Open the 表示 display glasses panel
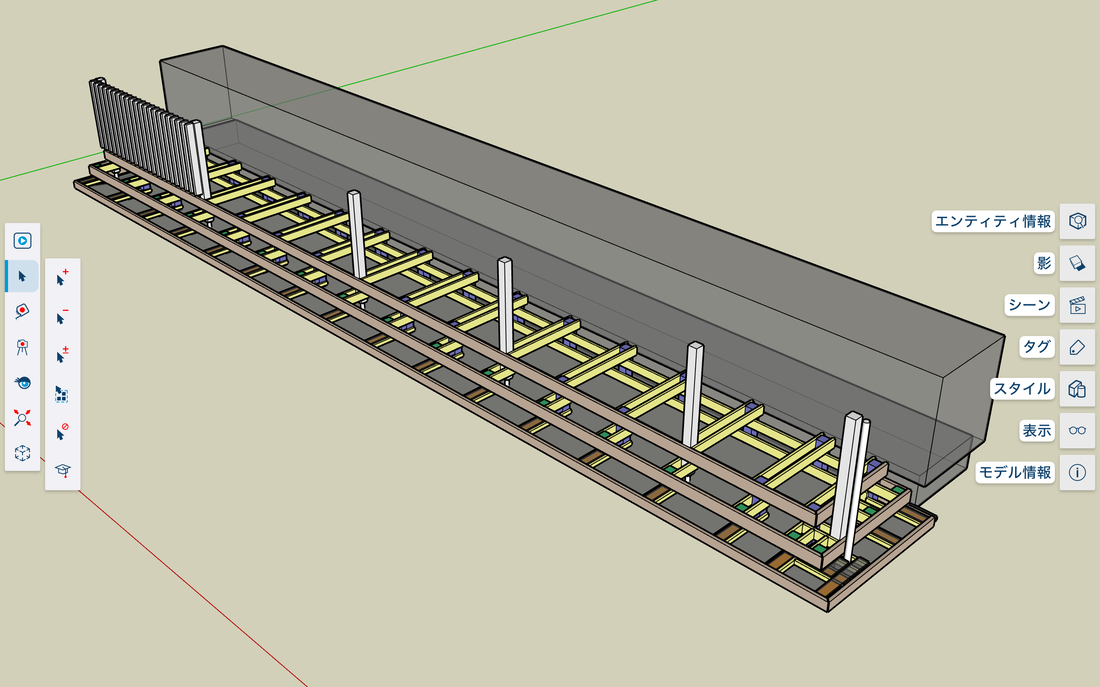Image resolution: width=1100 pixels, height=687 pixels. [1077, 430]
